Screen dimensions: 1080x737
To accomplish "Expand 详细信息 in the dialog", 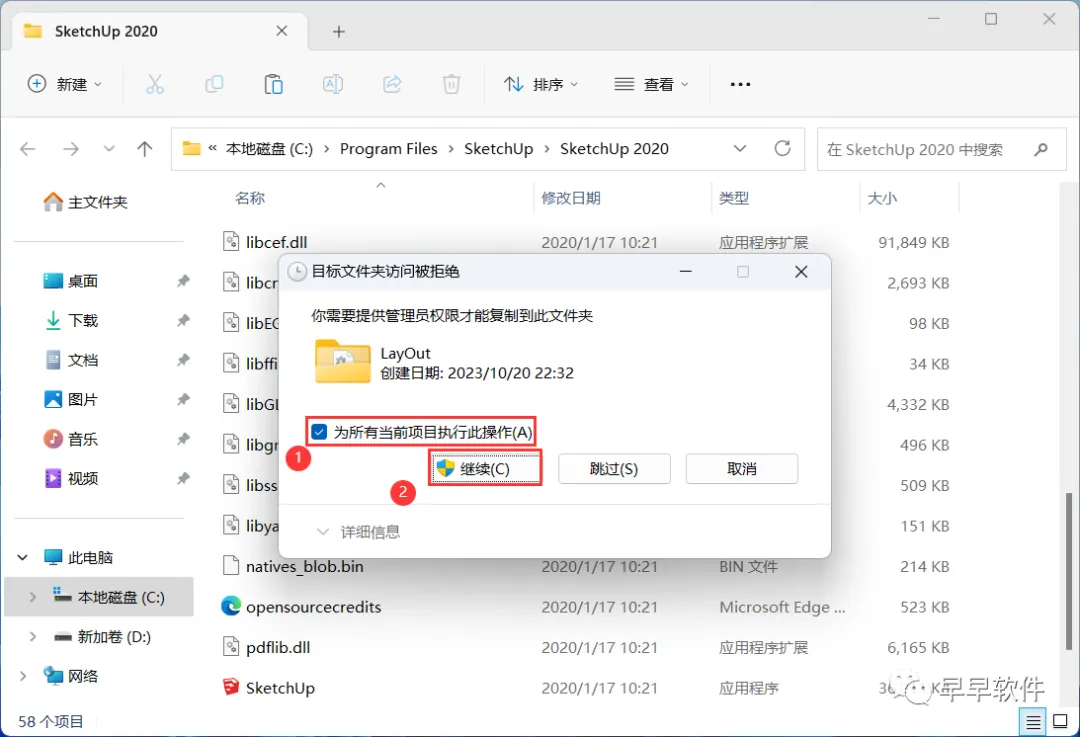I will 358,532.
